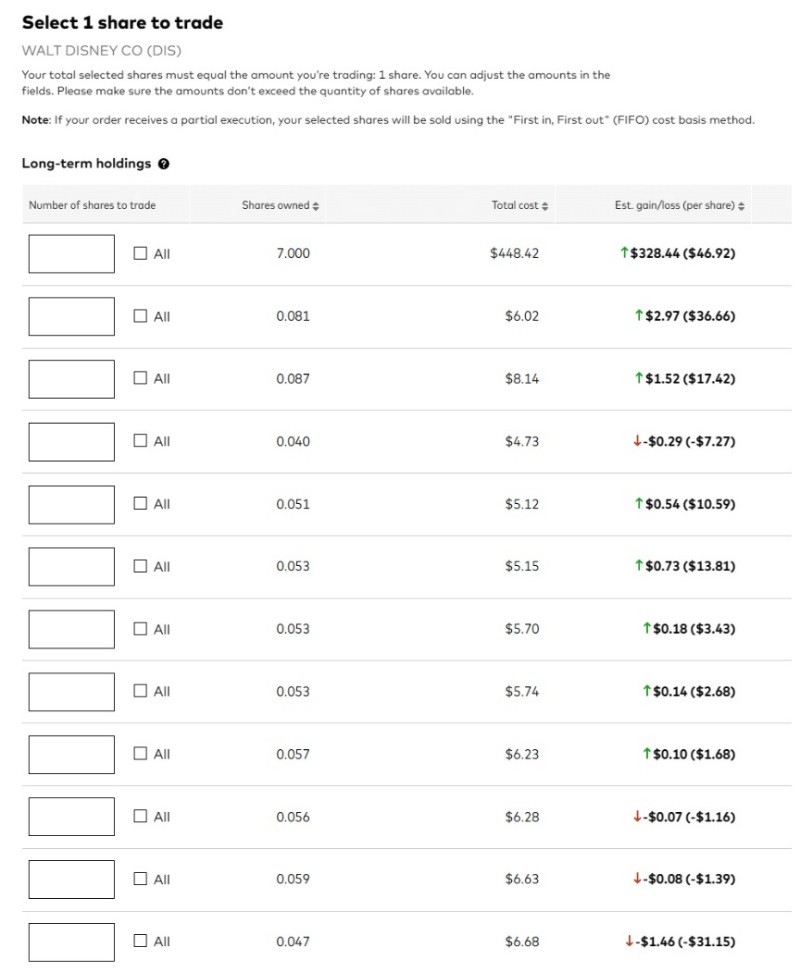Sort by Shares owned column arrows

[316, 206]
